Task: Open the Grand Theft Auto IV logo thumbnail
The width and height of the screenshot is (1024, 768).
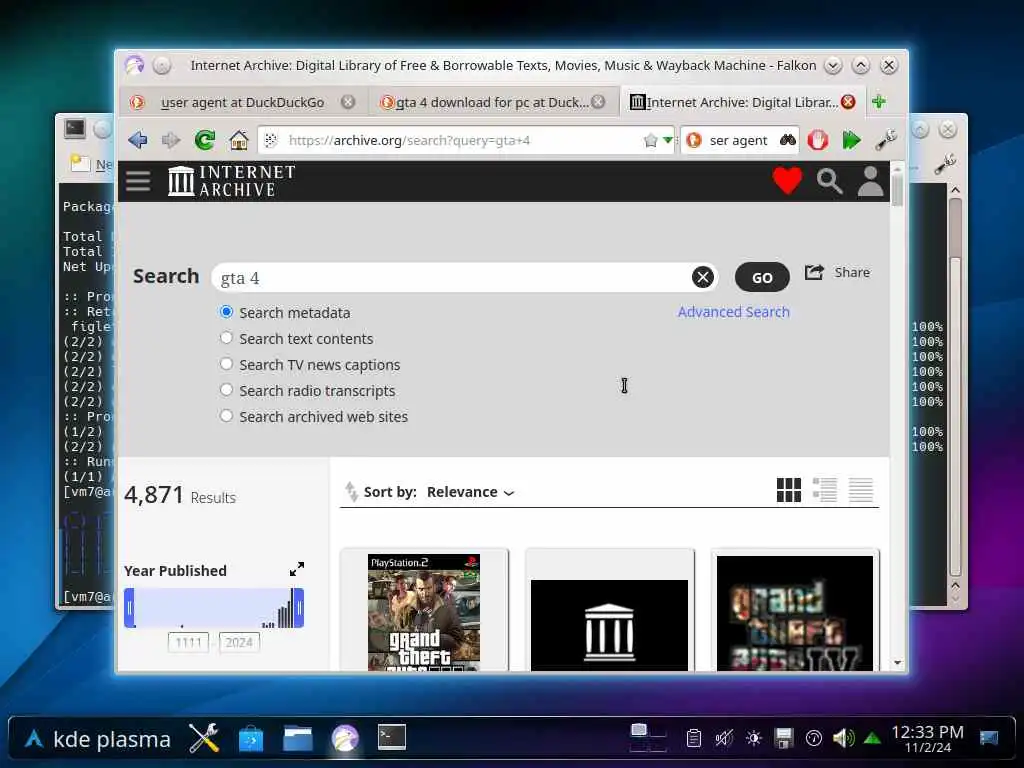Action: [795, 612]
